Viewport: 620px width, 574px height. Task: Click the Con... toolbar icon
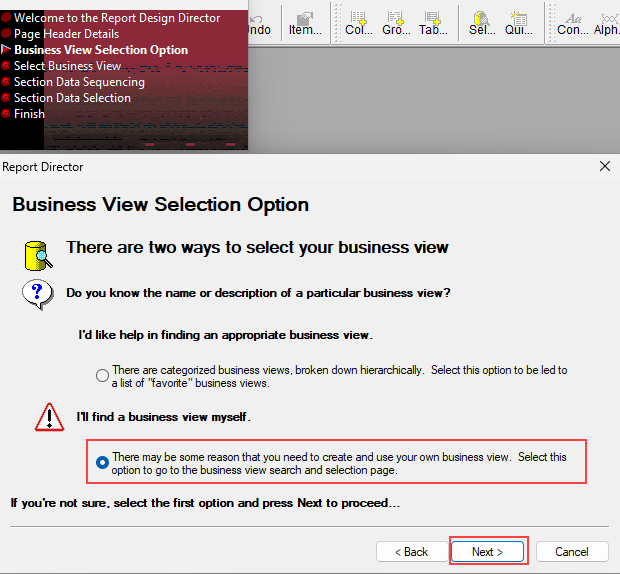coord(573,25)
